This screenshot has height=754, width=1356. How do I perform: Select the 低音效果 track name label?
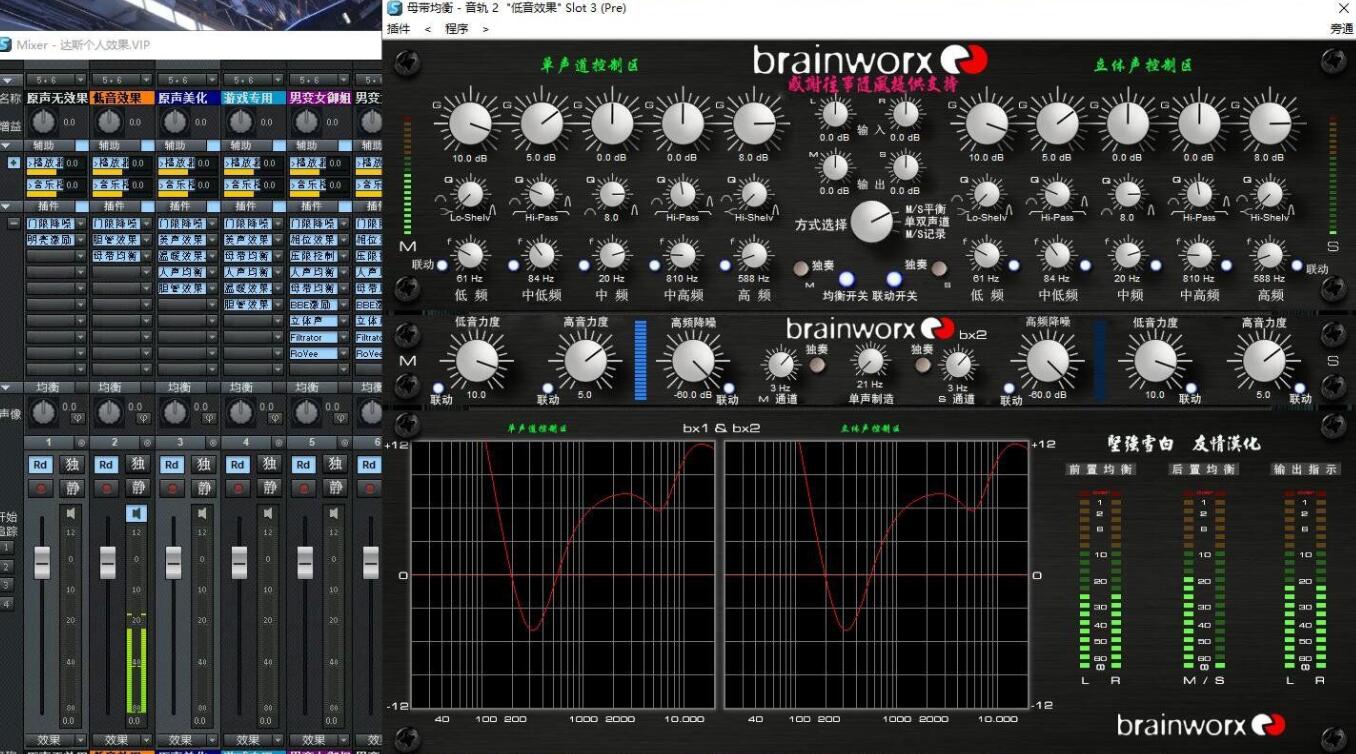pos(122,98)
